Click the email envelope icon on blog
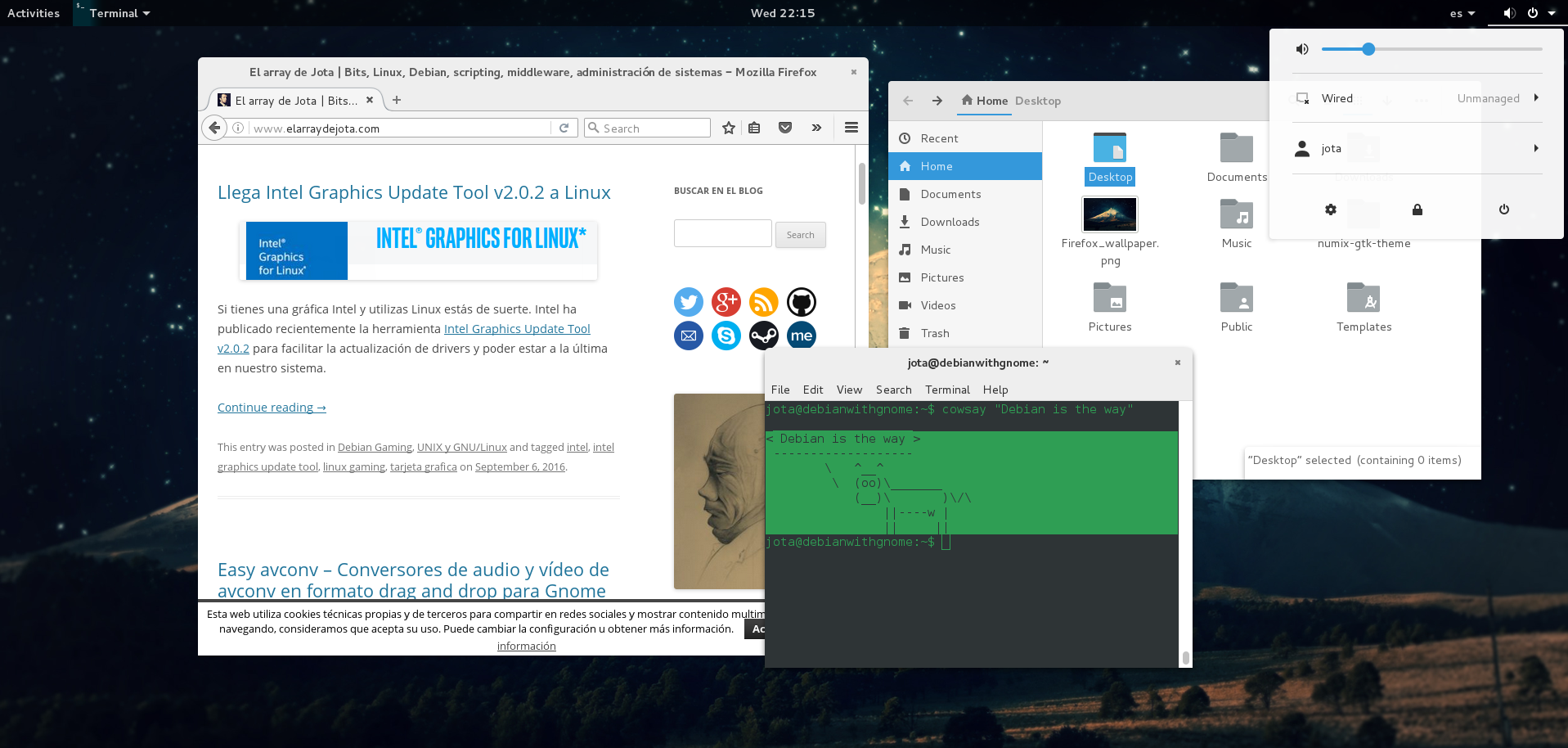The height and width of the screenshot is (748, 1568). tap(689, 336)
